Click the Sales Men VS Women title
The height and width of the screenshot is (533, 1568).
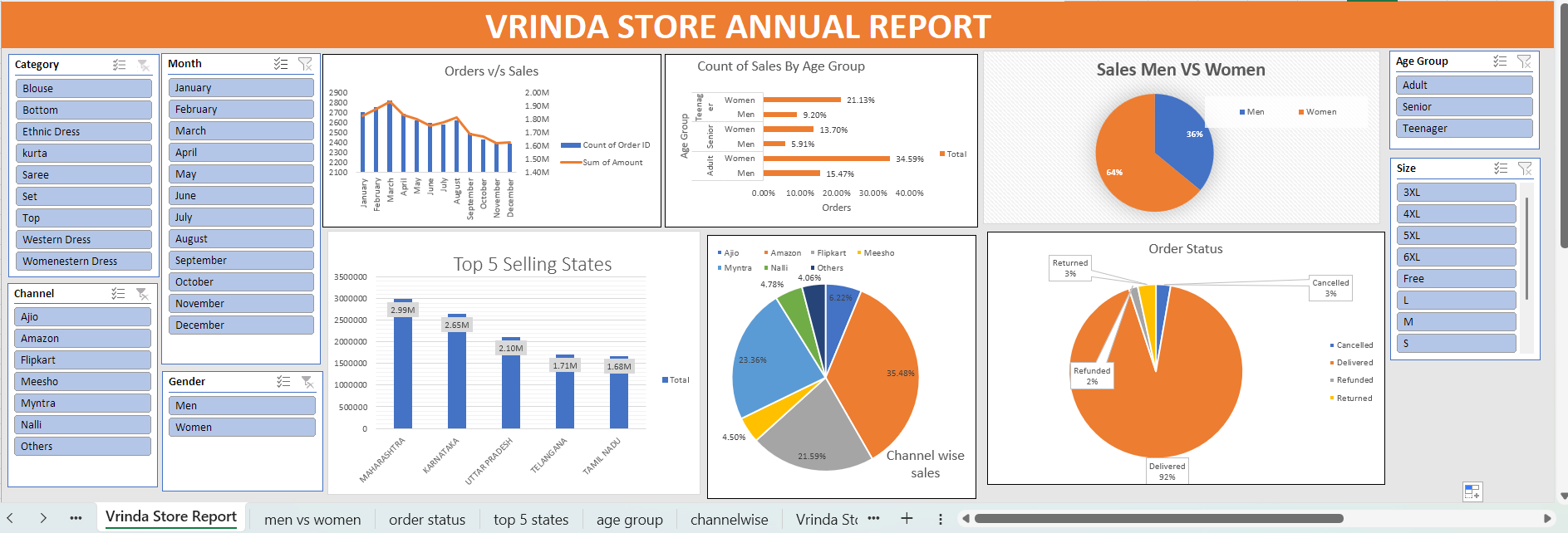[x=1181, y=70]
